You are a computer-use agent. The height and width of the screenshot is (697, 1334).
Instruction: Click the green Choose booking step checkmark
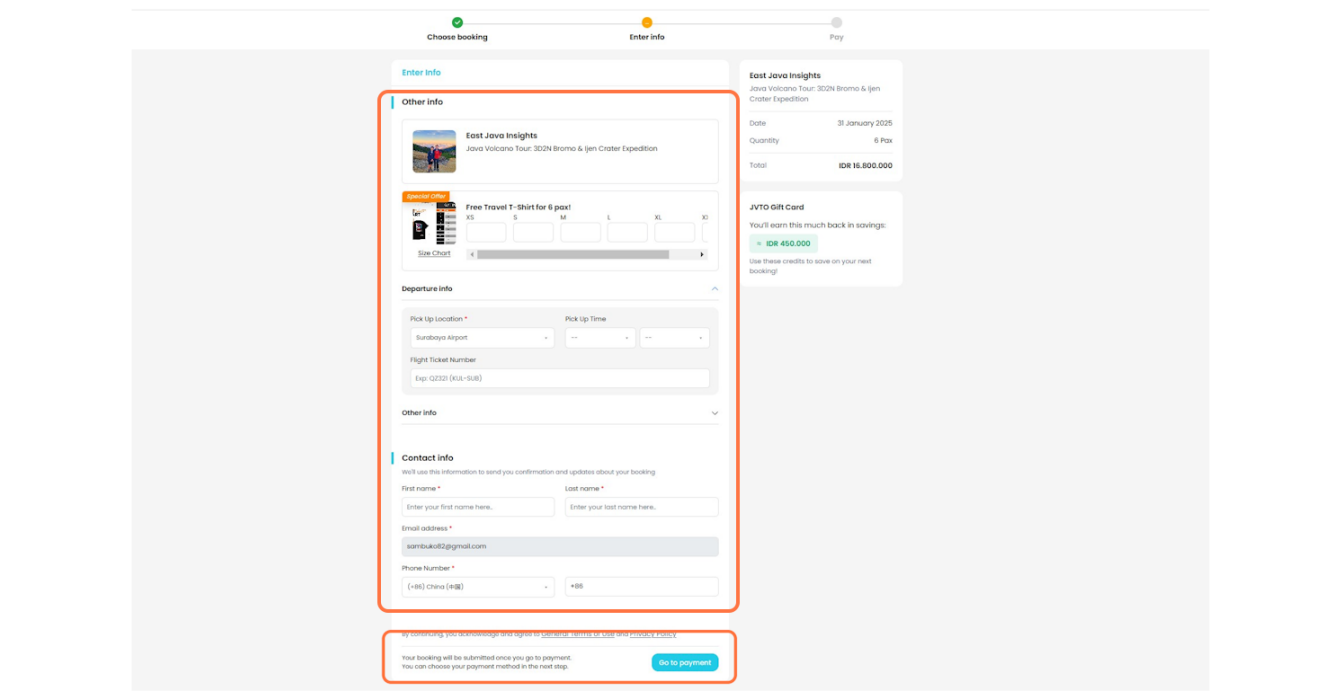tap(457, 22)
